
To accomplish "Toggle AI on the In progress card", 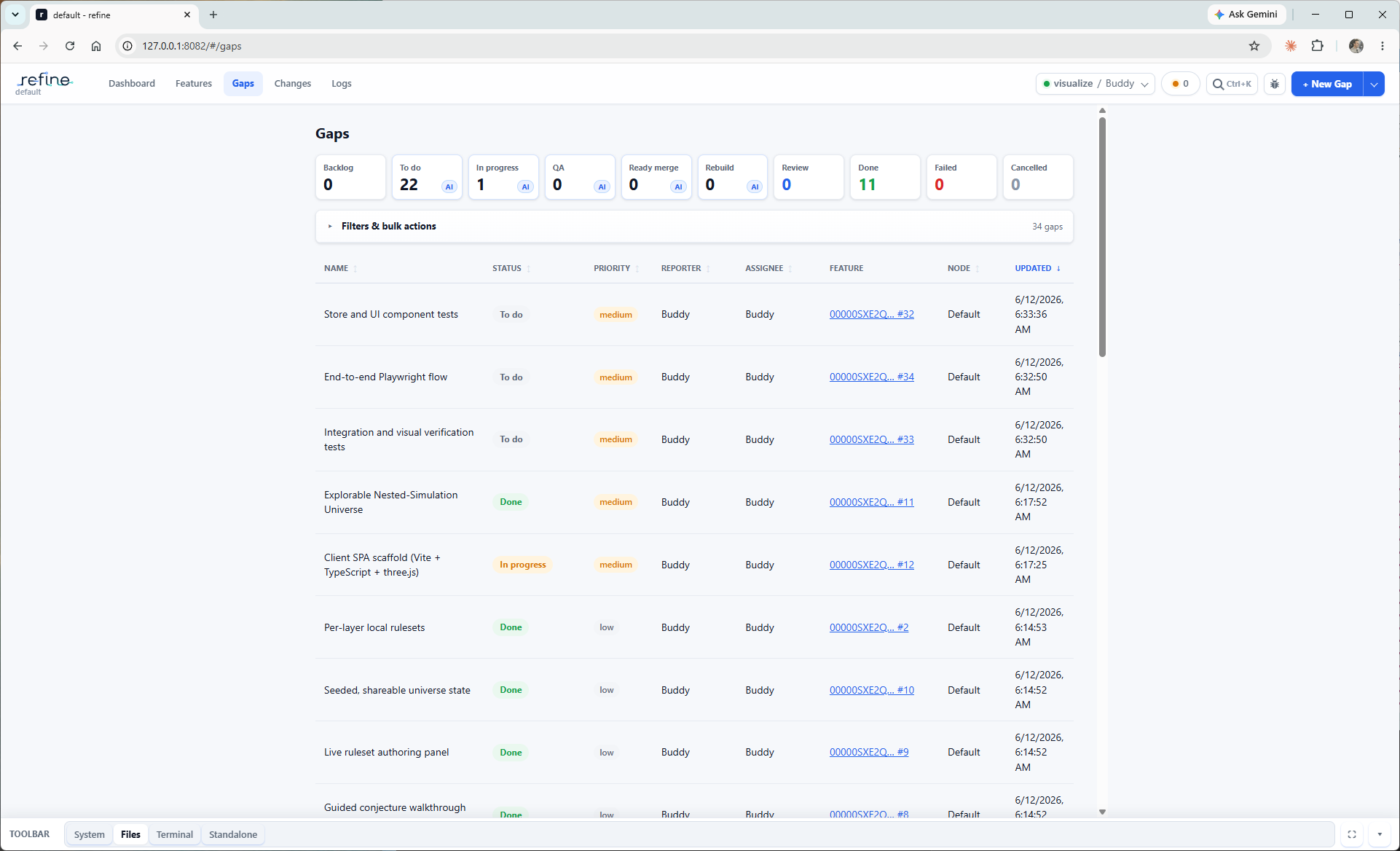I will click(525, 187).
